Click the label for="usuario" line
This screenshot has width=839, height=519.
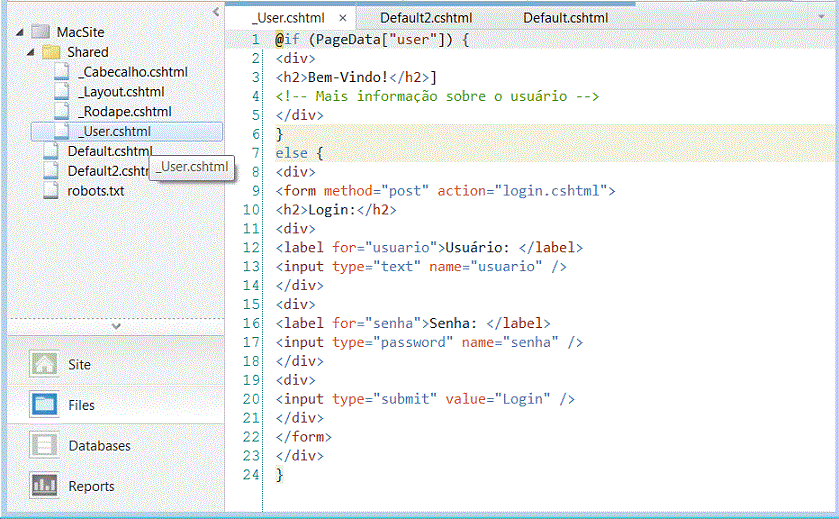click(429, 248)
